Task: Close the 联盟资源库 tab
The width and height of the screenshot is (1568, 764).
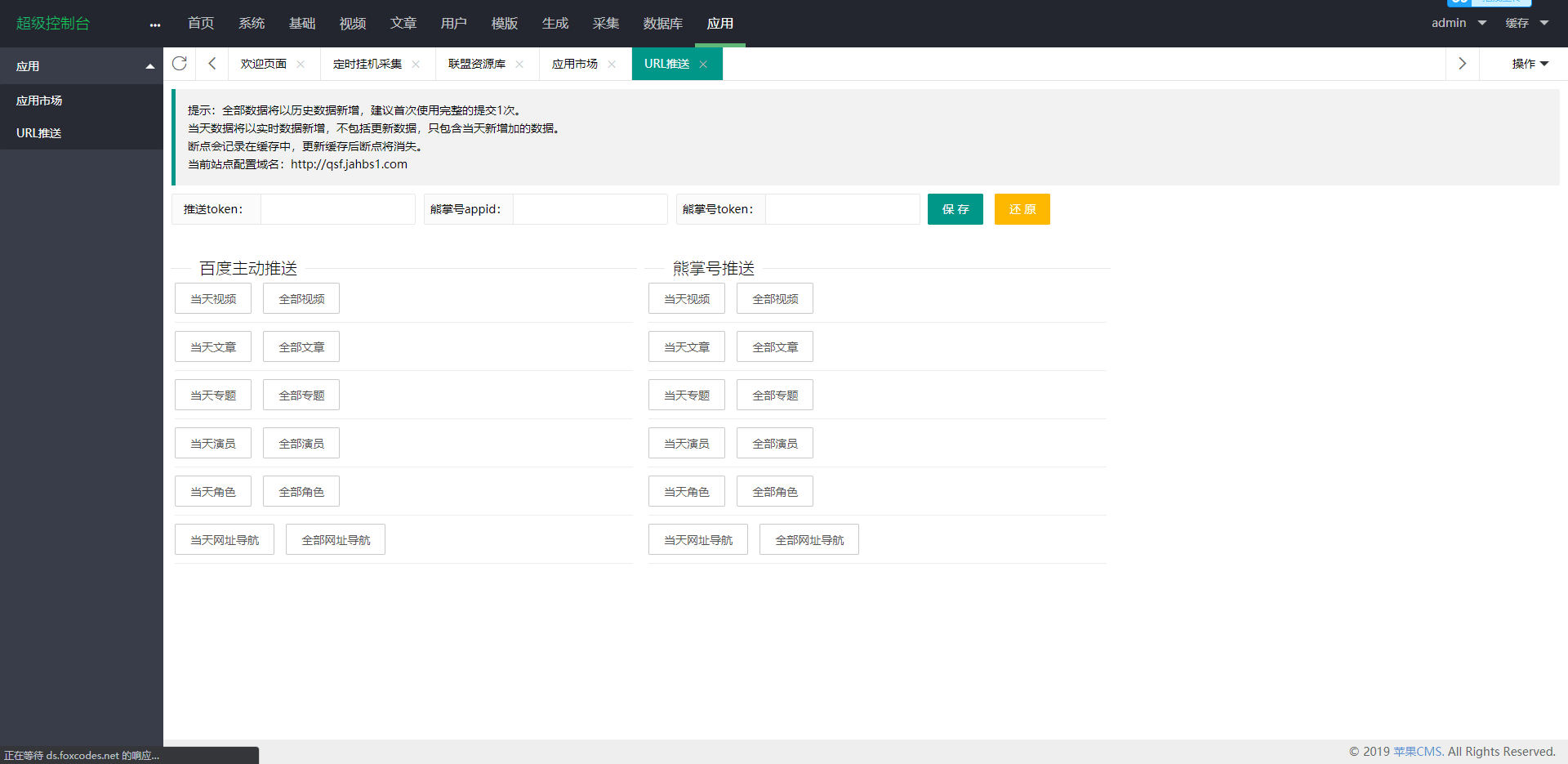Action: (x=519, y=65)
